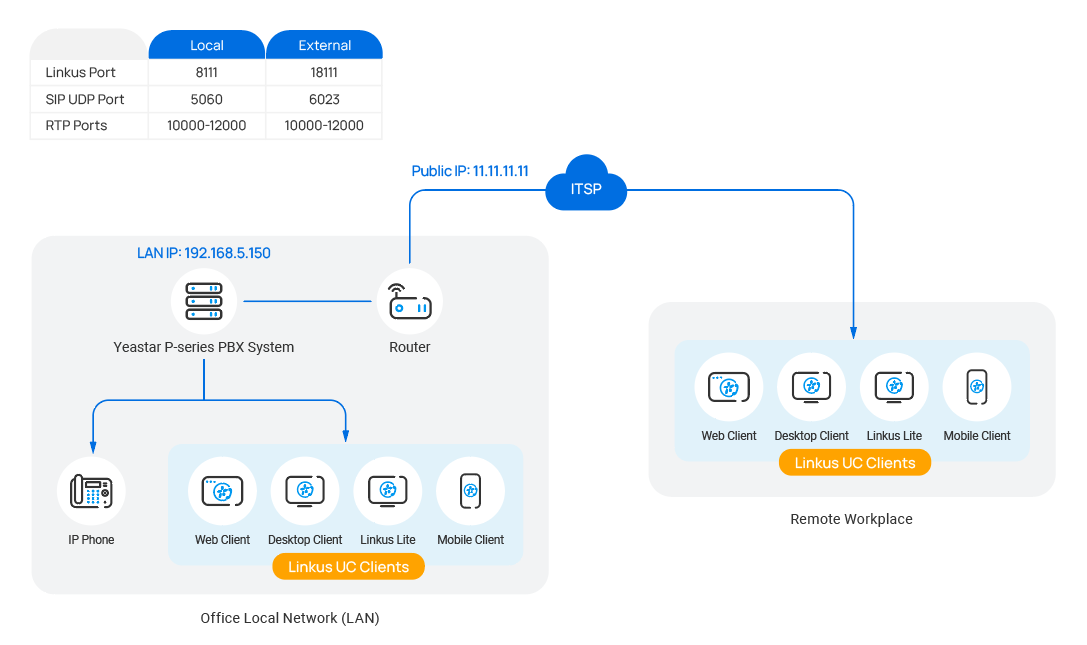Switch to the External column header
This screenshot has width=1087, height=645.
325,45
